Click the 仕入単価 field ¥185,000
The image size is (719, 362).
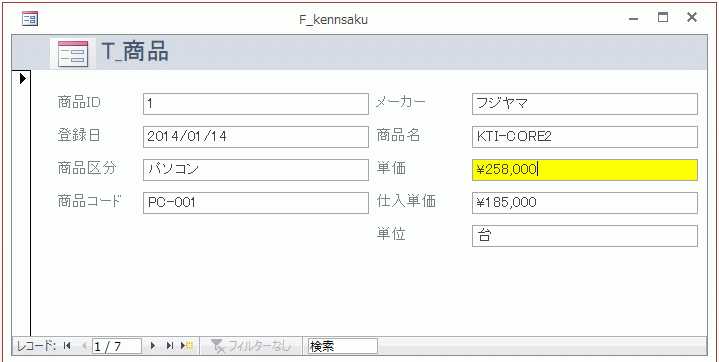(x=585, y=203)
